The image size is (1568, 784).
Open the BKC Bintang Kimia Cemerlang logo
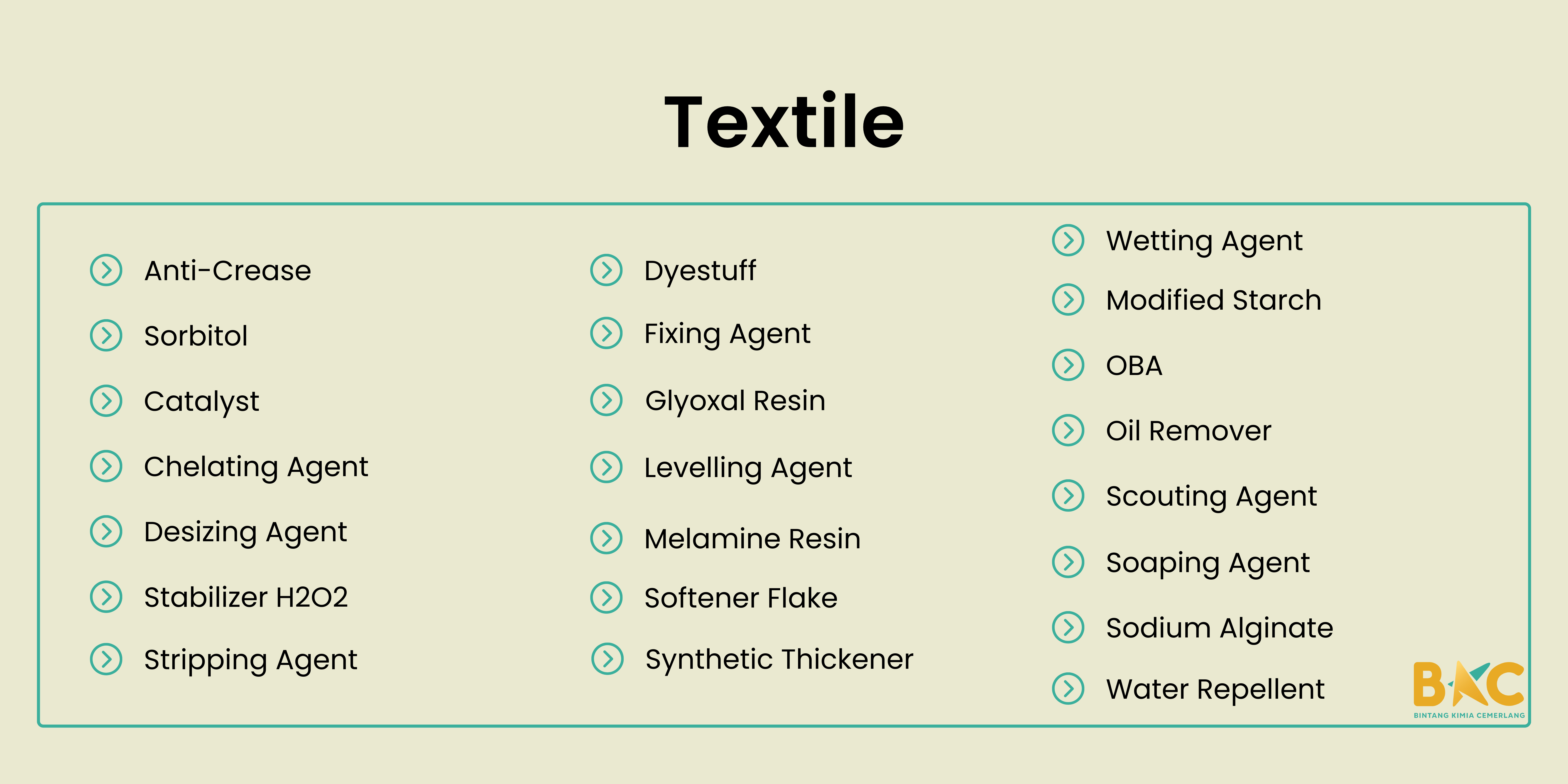pyautogui.click(x=1469, y=690)
